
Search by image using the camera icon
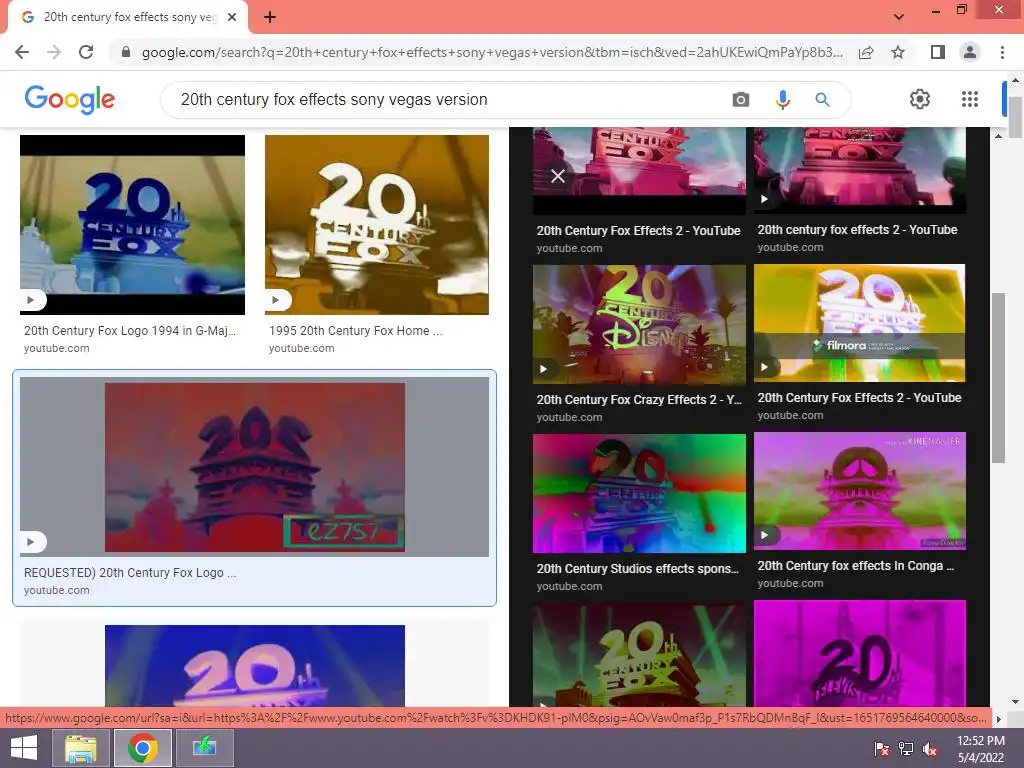pos(741,100)
